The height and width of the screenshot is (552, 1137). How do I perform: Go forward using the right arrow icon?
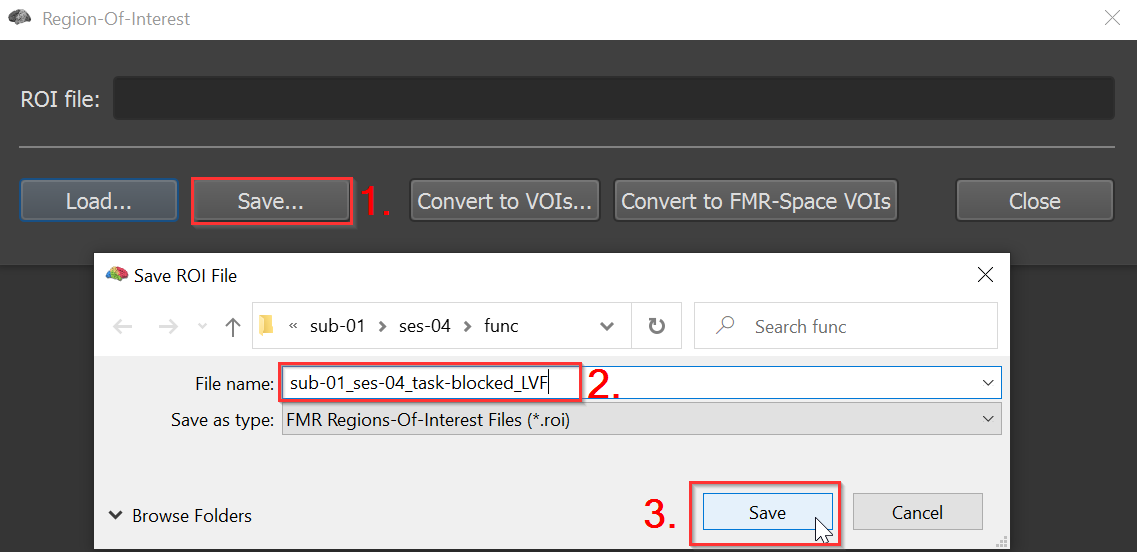[x=168, y=326]
